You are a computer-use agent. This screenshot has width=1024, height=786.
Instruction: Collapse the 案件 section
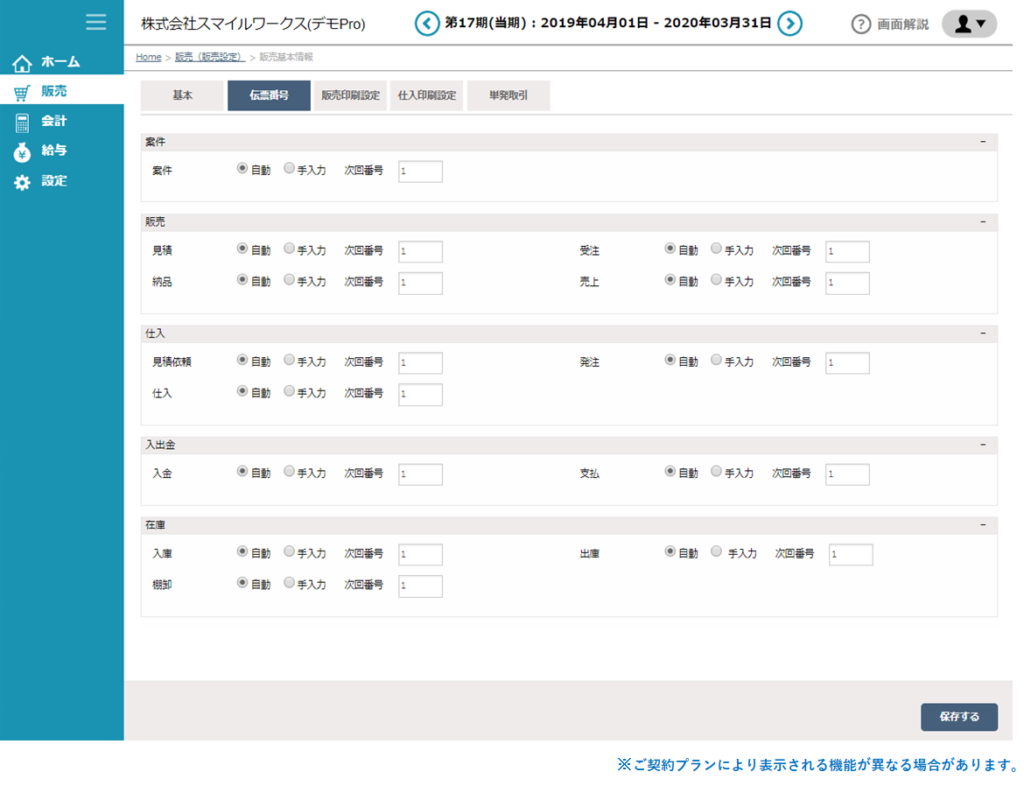(983, 142)
